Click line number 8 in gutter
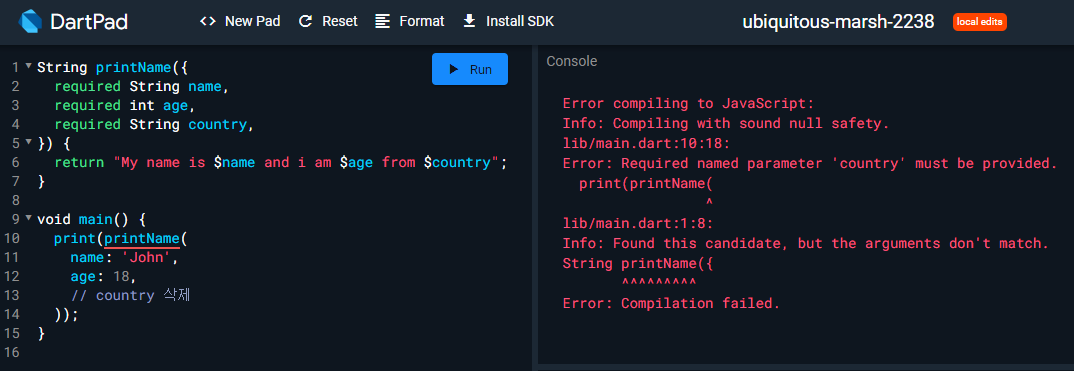The width and height of the screenshot is (1074, 371). [x=15, y=201]
